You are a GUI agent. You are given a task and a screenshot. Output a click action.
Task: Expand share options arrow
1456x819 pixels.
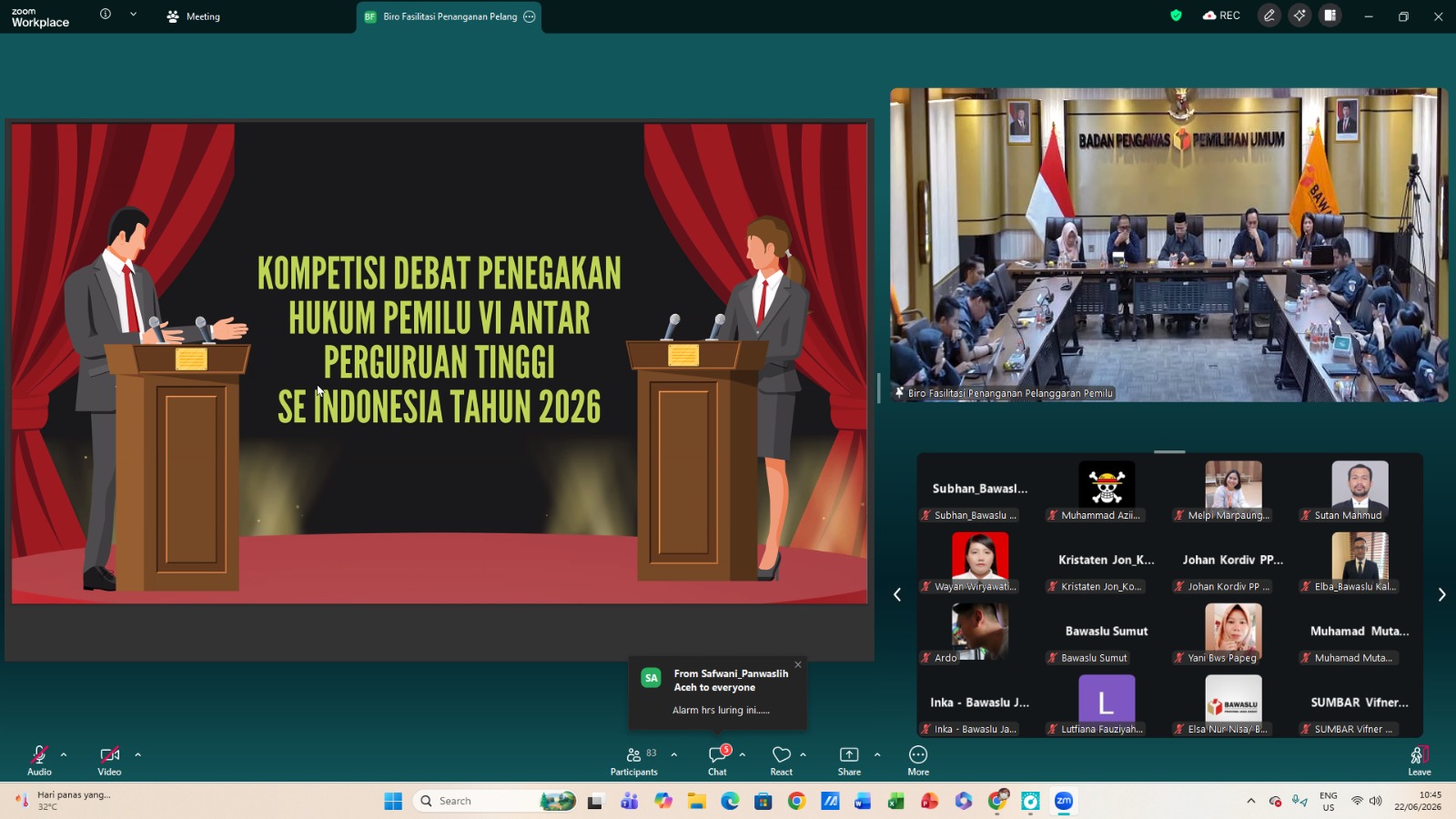click(x=877, y=754)
